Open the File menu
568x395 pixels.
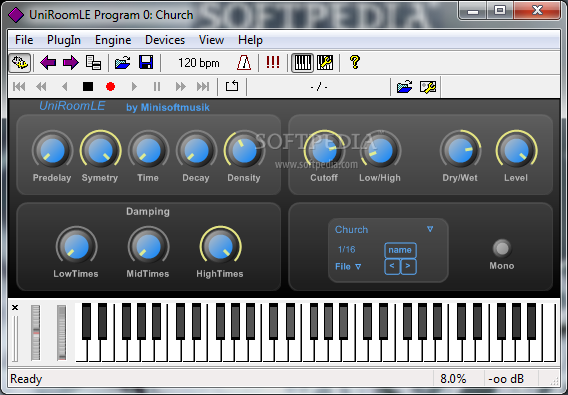(x=24, y=40)
